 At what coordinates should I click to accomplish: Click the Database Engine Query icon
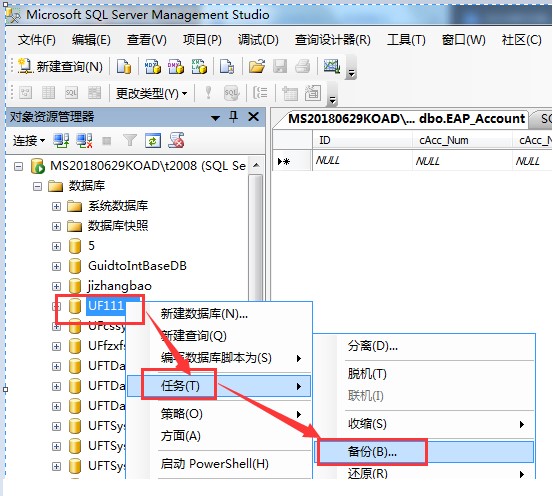pos(124,66)
